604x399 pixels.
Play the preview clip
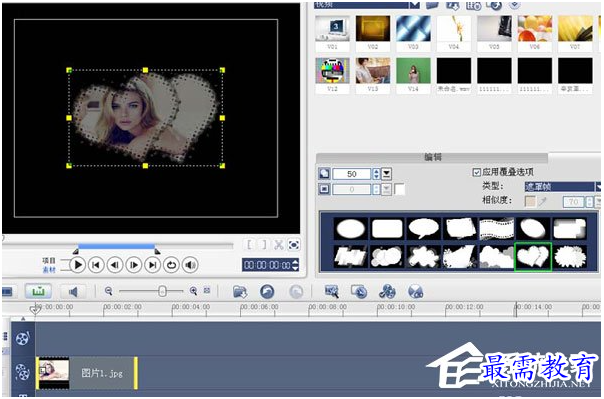(77, 265)
